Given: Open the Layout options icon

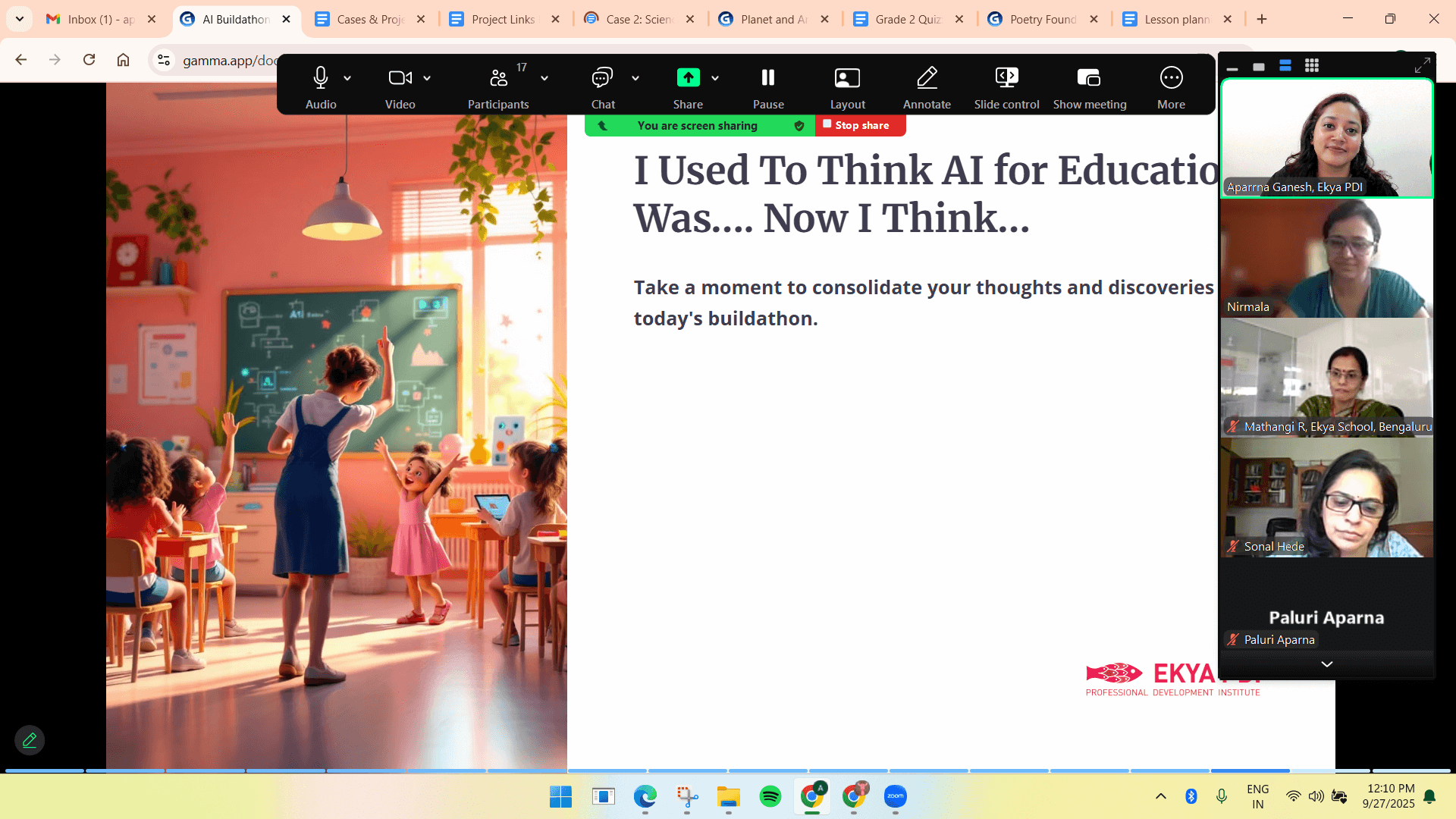Looking at the screenshot, I should (x=847, y=78).
